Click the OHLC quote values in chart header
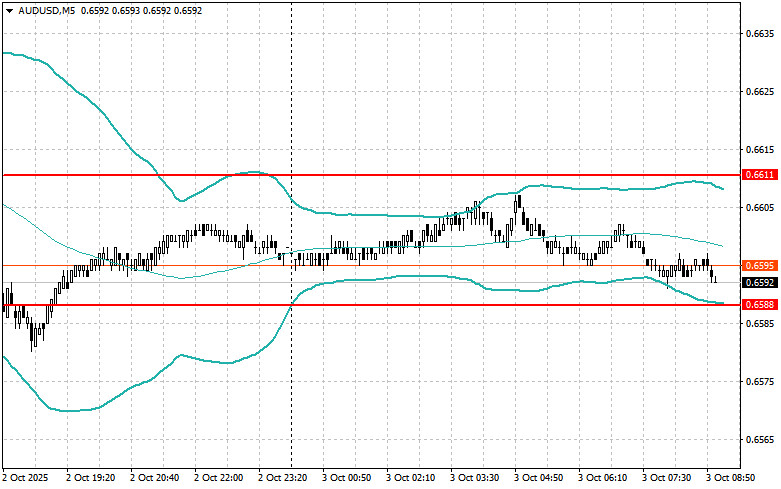781x489 pixels. click(x=141, y=10)
